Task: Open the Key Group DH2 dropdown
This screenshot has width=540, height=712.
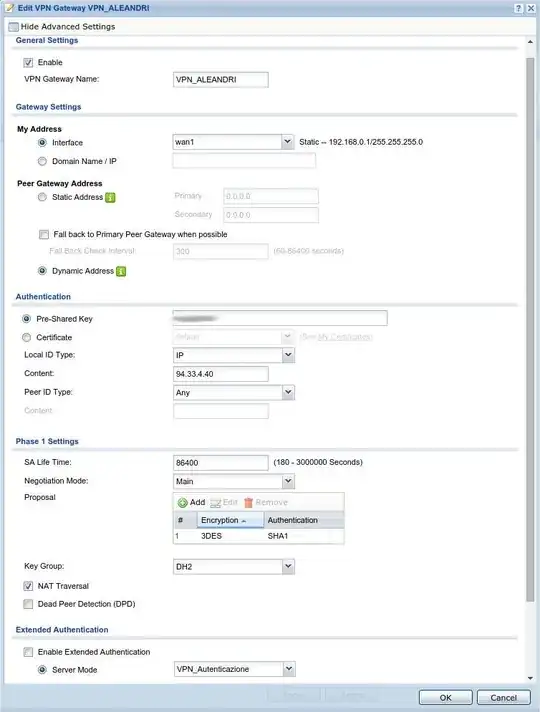Action: tap(288, 566)
